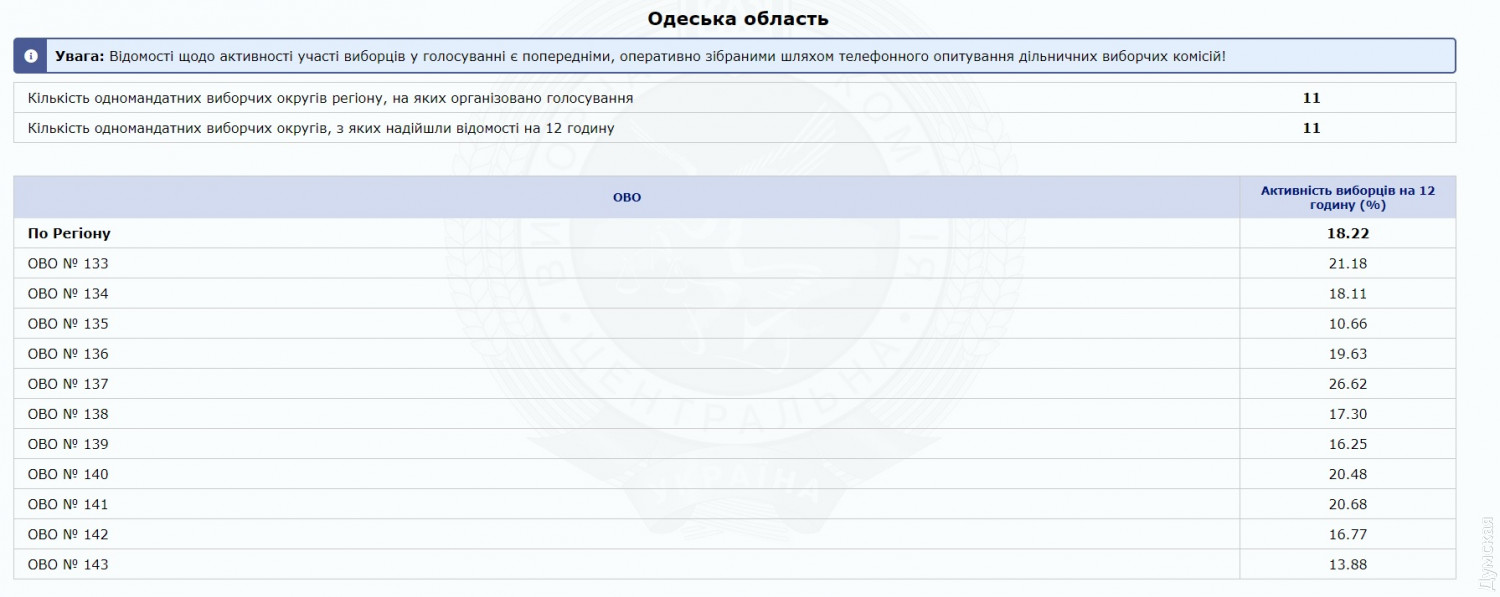Click the bold Увага: warning label
The image size is (1500, 597).
point(78,56)
